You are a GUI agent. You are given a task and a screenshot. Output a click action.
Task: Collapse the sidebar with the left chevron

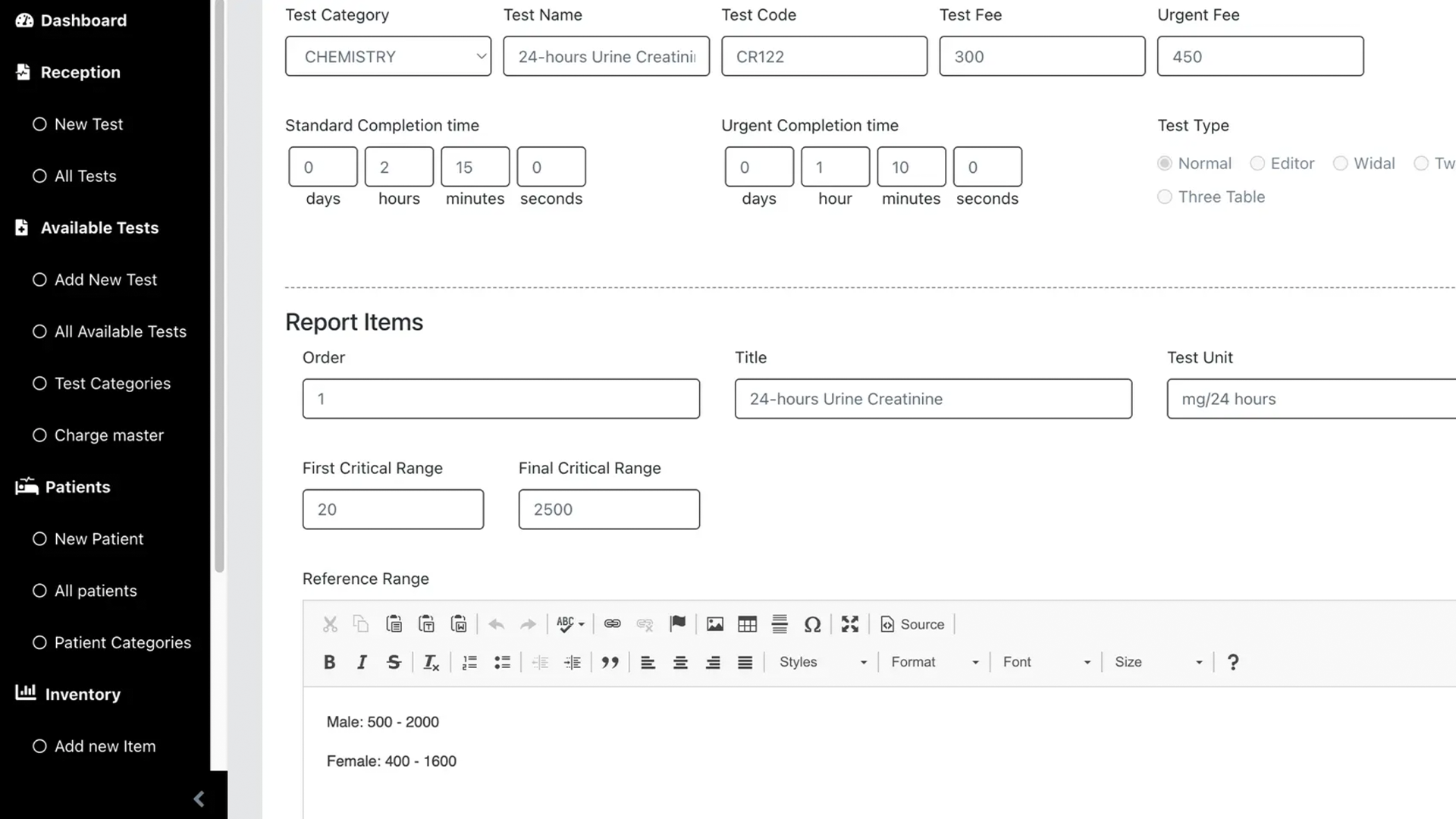tap(199, 799)
